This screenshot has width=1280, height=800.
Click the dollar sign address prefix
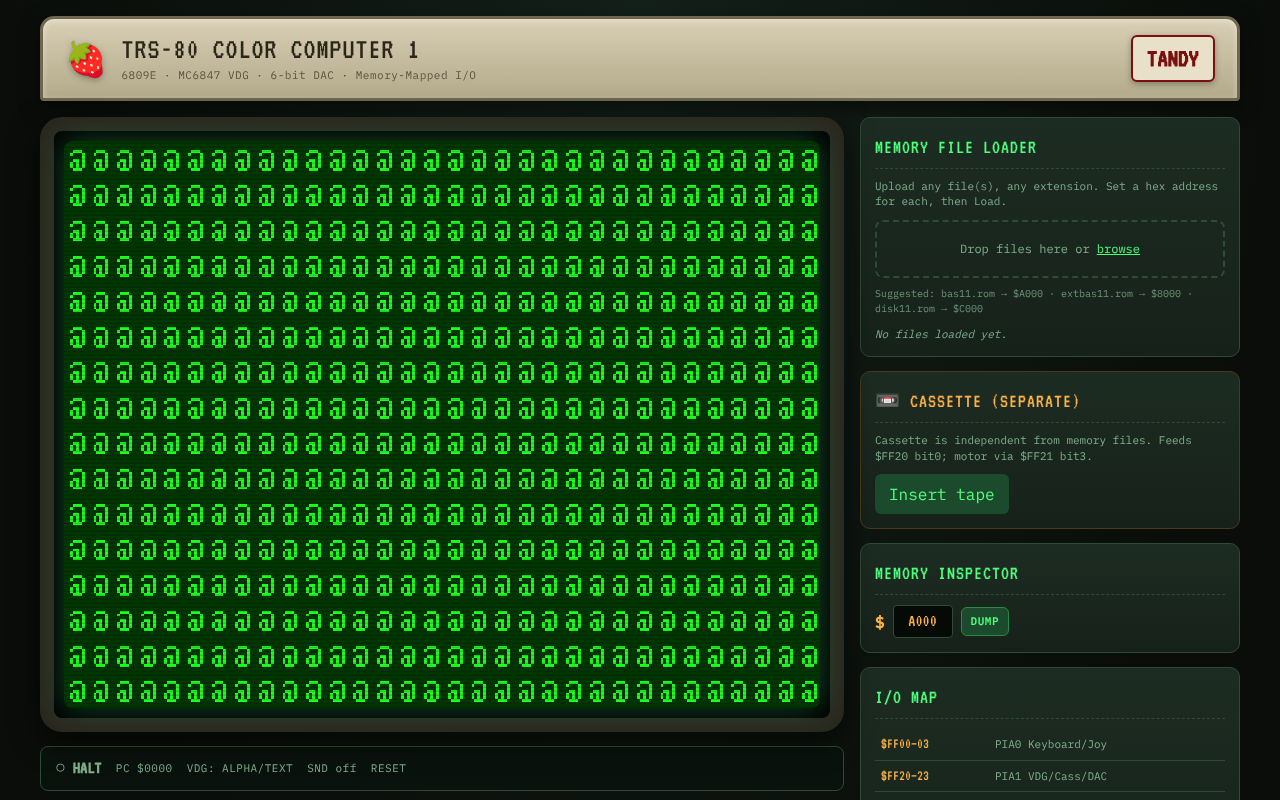(x=880, y=622)
